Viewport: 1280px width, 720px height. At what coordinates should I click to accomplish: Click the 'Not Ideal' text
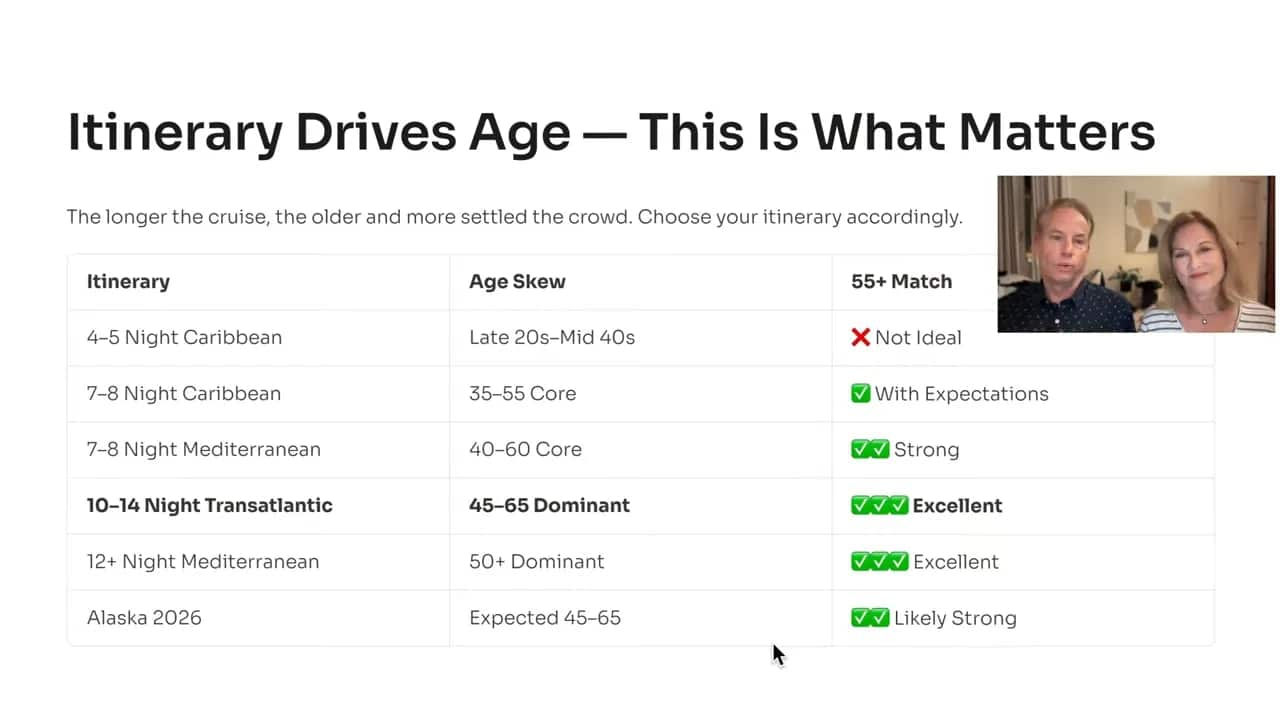click(x=918, y=338)
